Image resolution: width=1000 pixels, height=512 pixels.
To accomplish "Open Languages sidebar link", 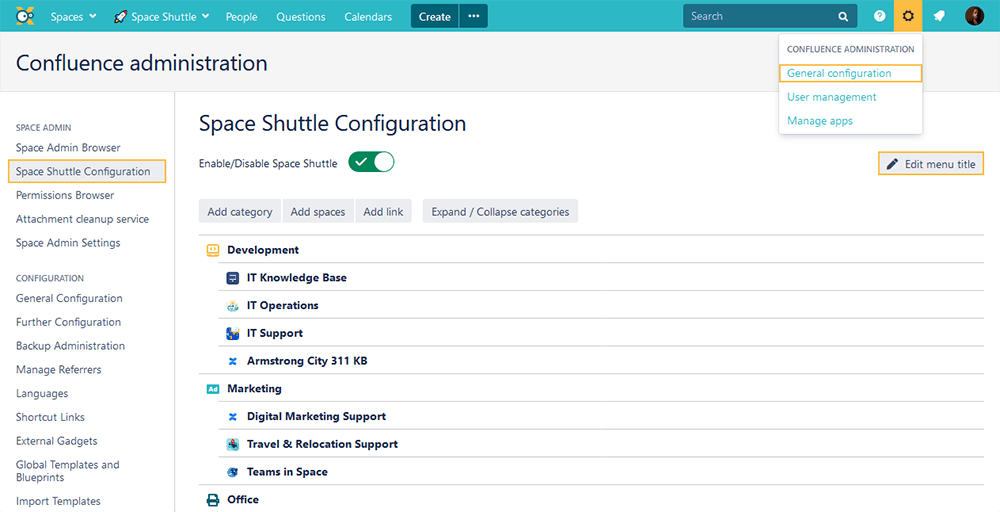I will pyautogui.click(x=42, y=393).
